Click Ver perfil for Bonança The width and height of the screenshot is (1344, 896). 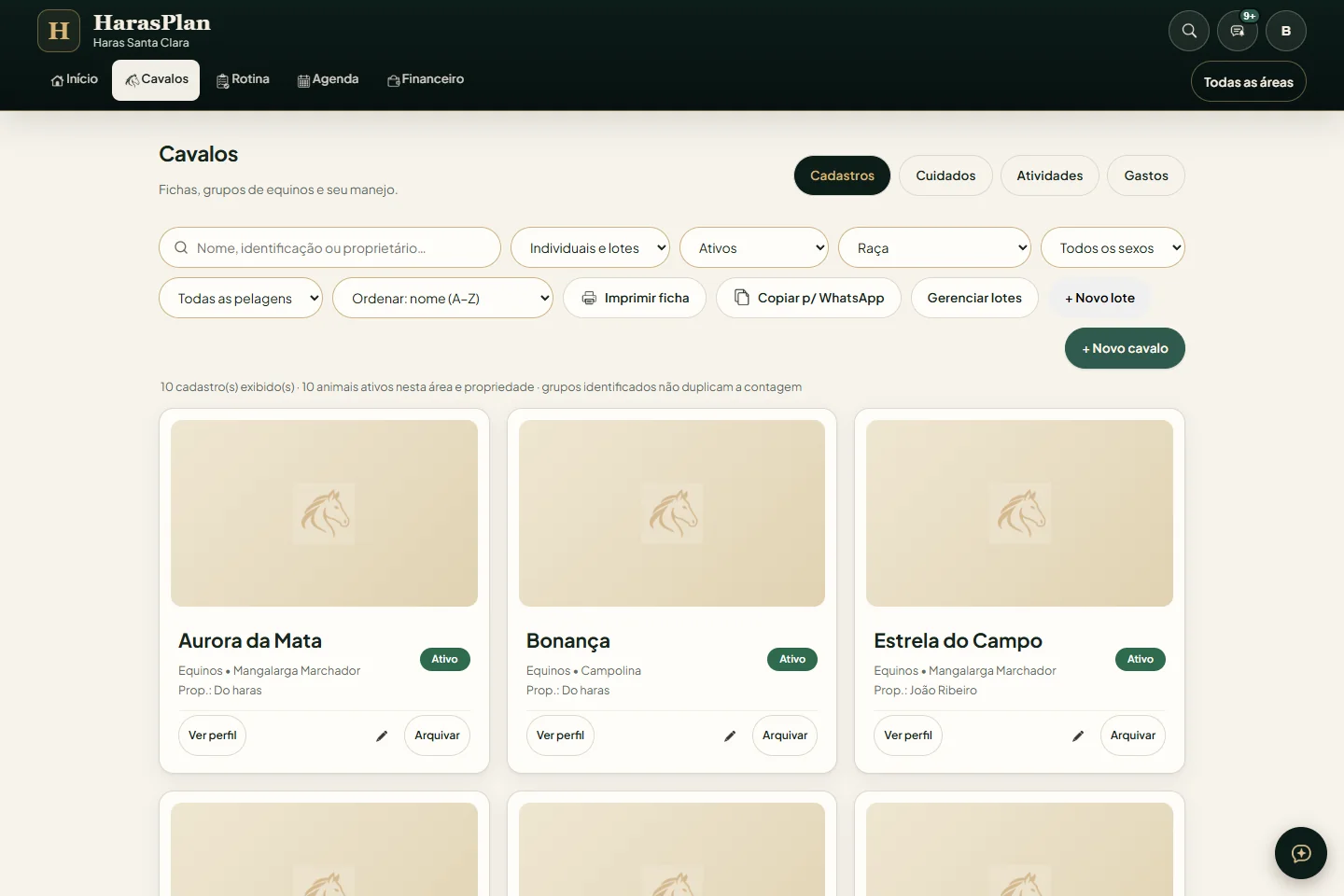coord(560,735)
